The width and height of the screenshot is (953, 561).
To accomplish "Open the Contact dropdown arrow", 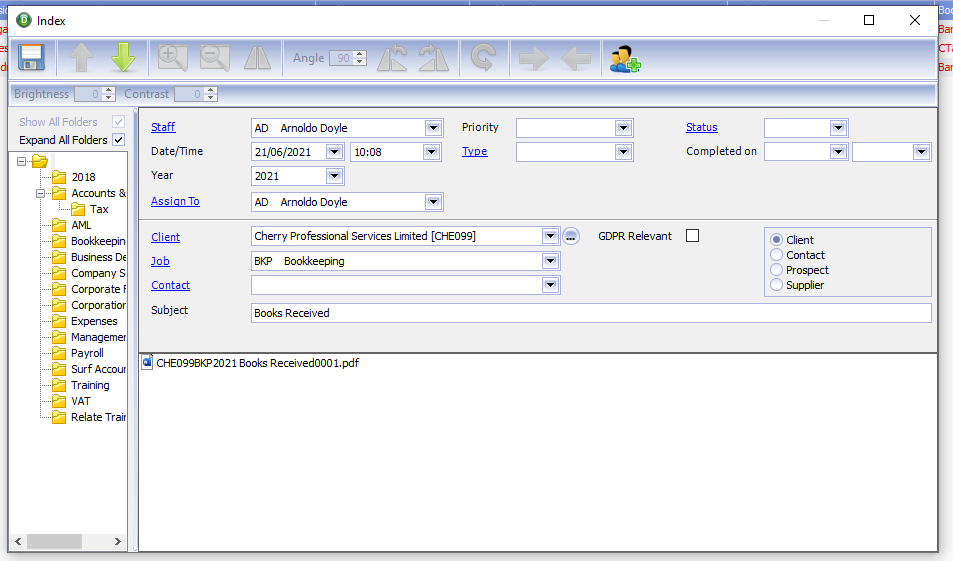I will click(550, 285).
